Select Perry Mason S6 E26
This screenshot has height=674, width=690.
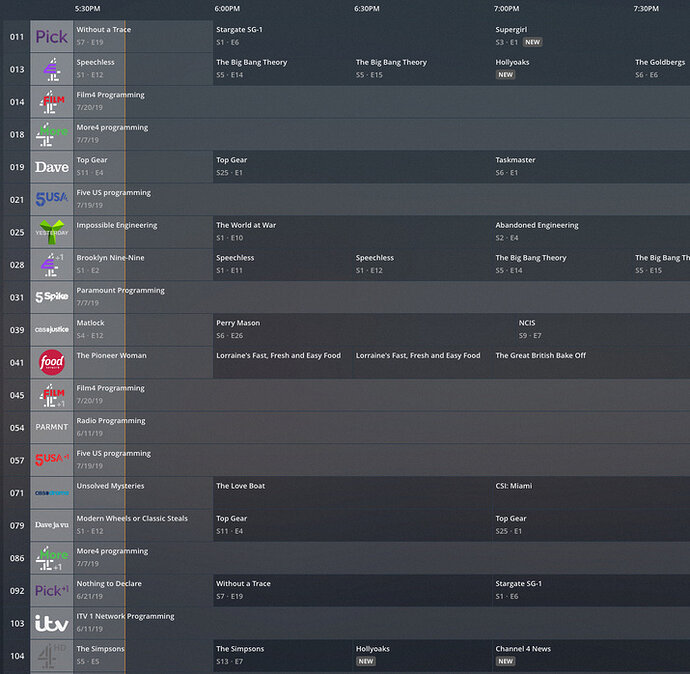(x=364, y=330)
